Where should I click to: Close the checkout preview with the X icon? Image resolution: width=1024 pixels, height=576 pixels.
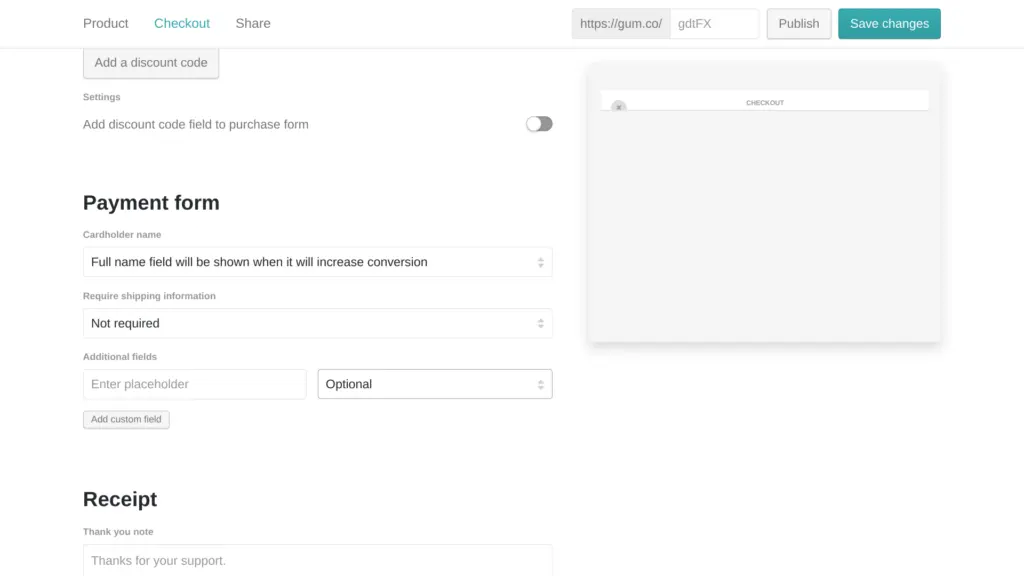point(618,106)
